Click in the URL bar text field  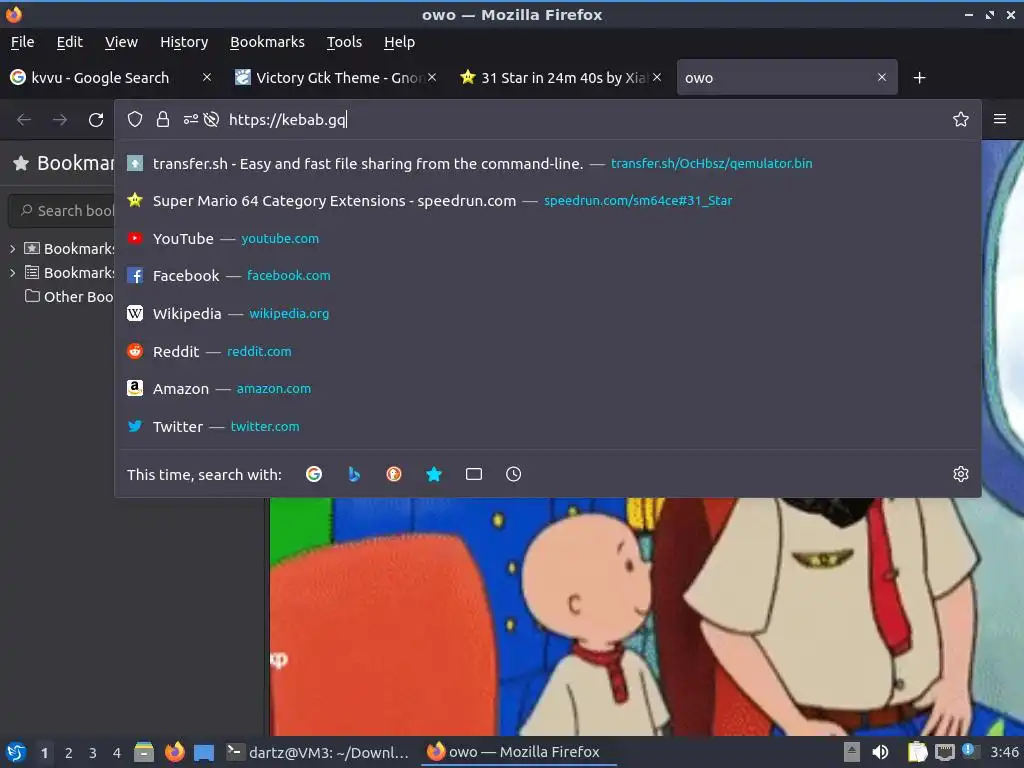click(584, 120)
